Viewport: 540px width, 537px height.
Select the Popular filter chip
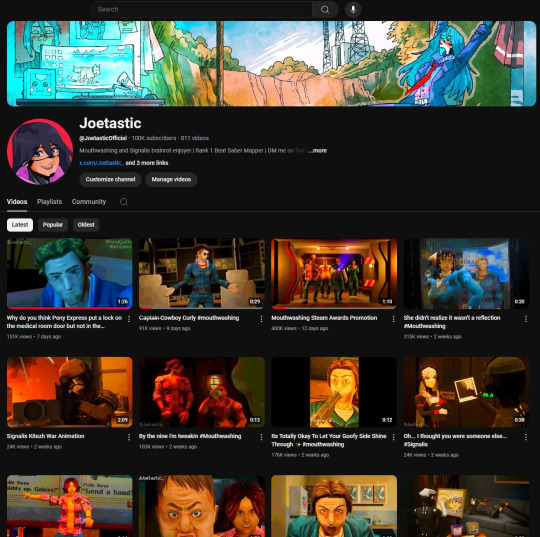coord(53,225)
